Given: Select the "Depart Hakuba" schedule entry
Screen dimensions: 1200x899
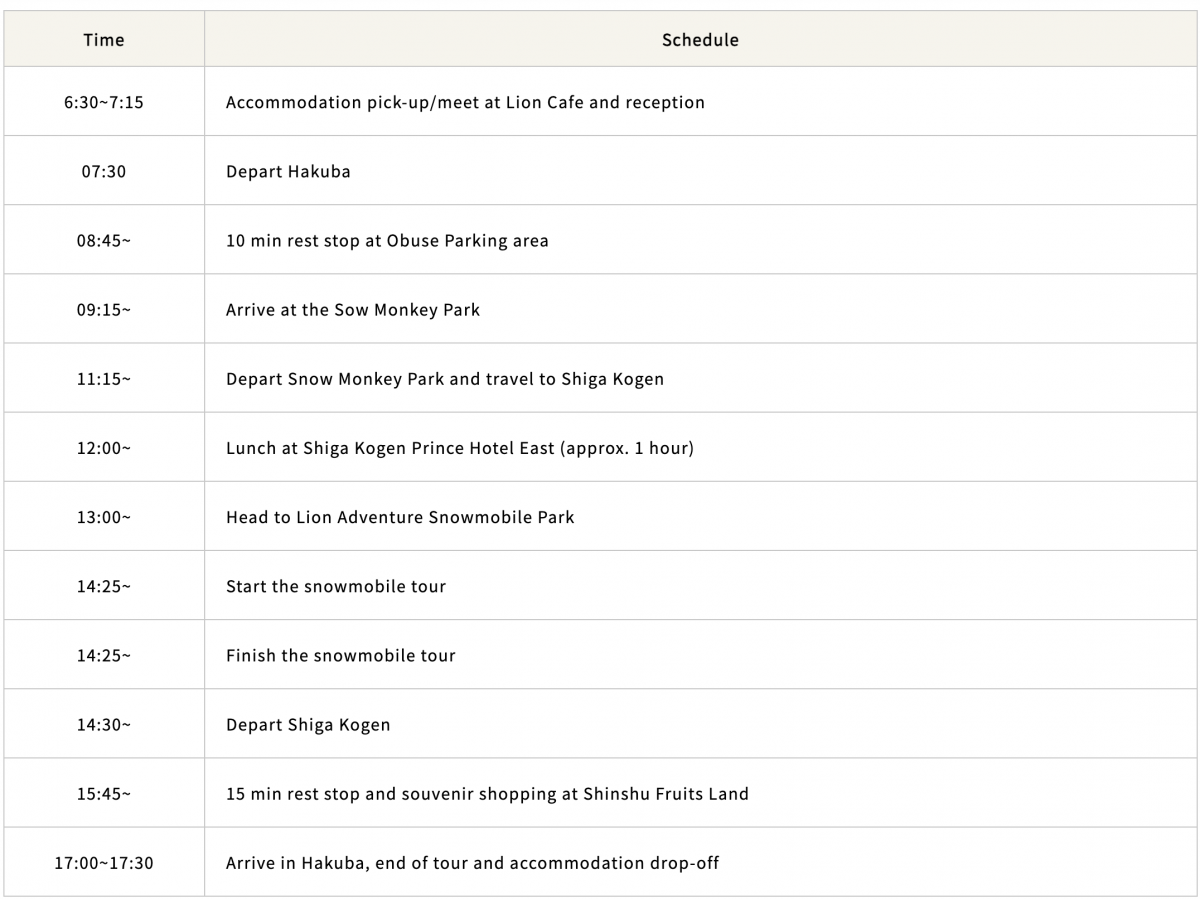Looking at the screenshot, I should click(x=288, y=171).
